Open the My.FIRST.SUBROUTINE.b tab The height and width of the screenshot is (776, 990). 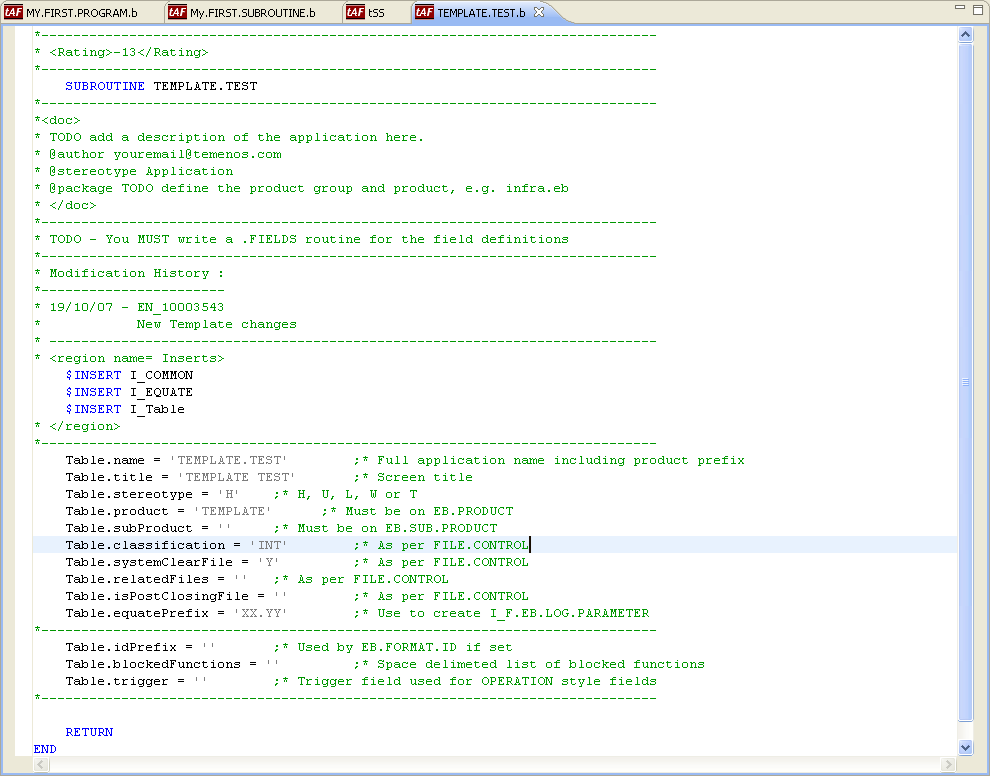coord(252,13)
